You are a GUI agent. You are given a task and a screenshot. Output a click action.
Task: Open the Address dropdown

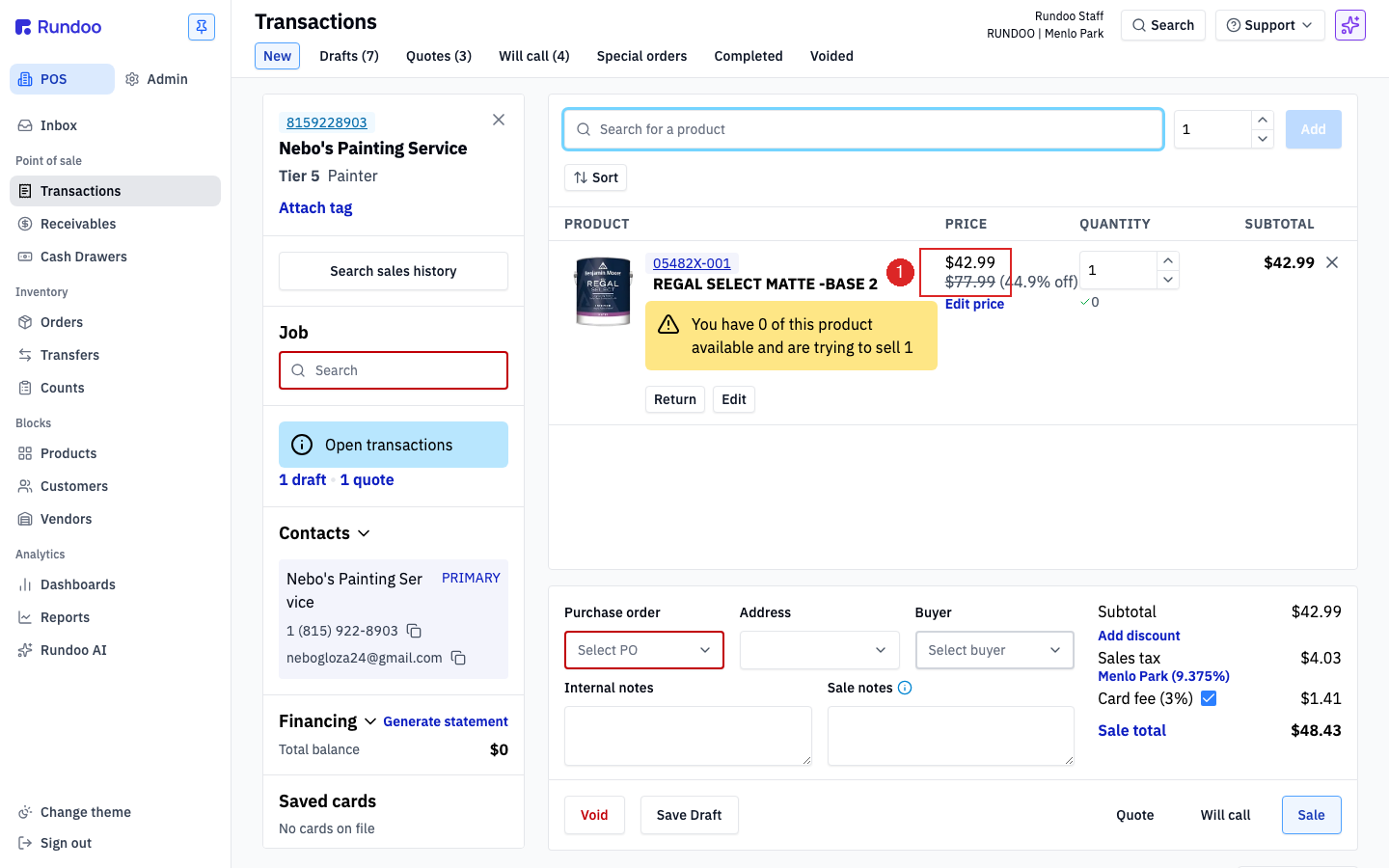pyautogui.click(x=820, y=650)
